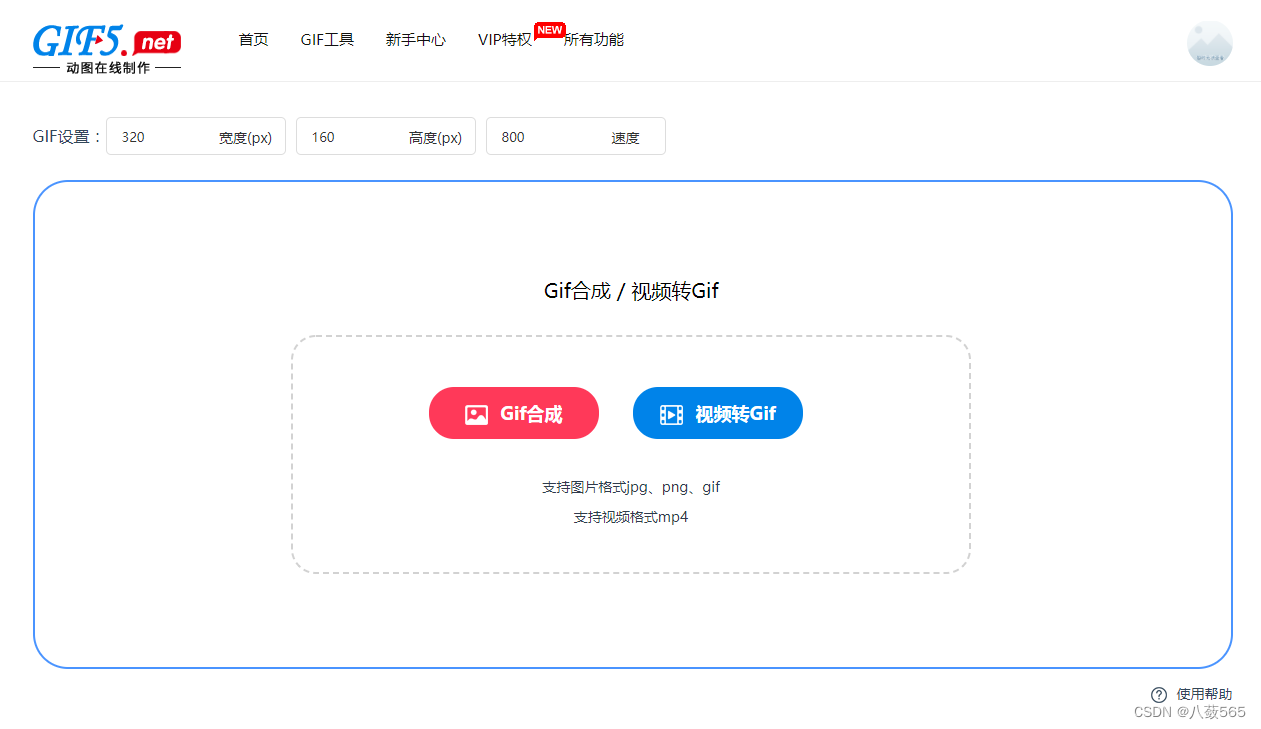Open 新手中心 navigation item
The width and height of the screenshot is (1261, 729).
(x=416, y=40)
